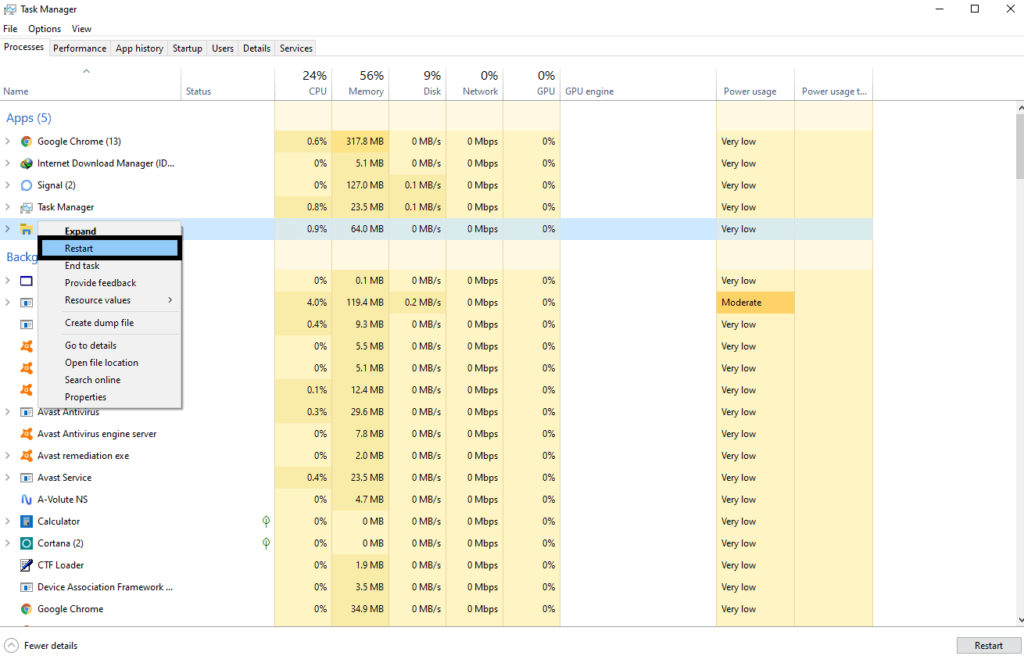Click the Fewer details link
The width and height of the screenshot is (1024, 663).
tap(51, 645)
